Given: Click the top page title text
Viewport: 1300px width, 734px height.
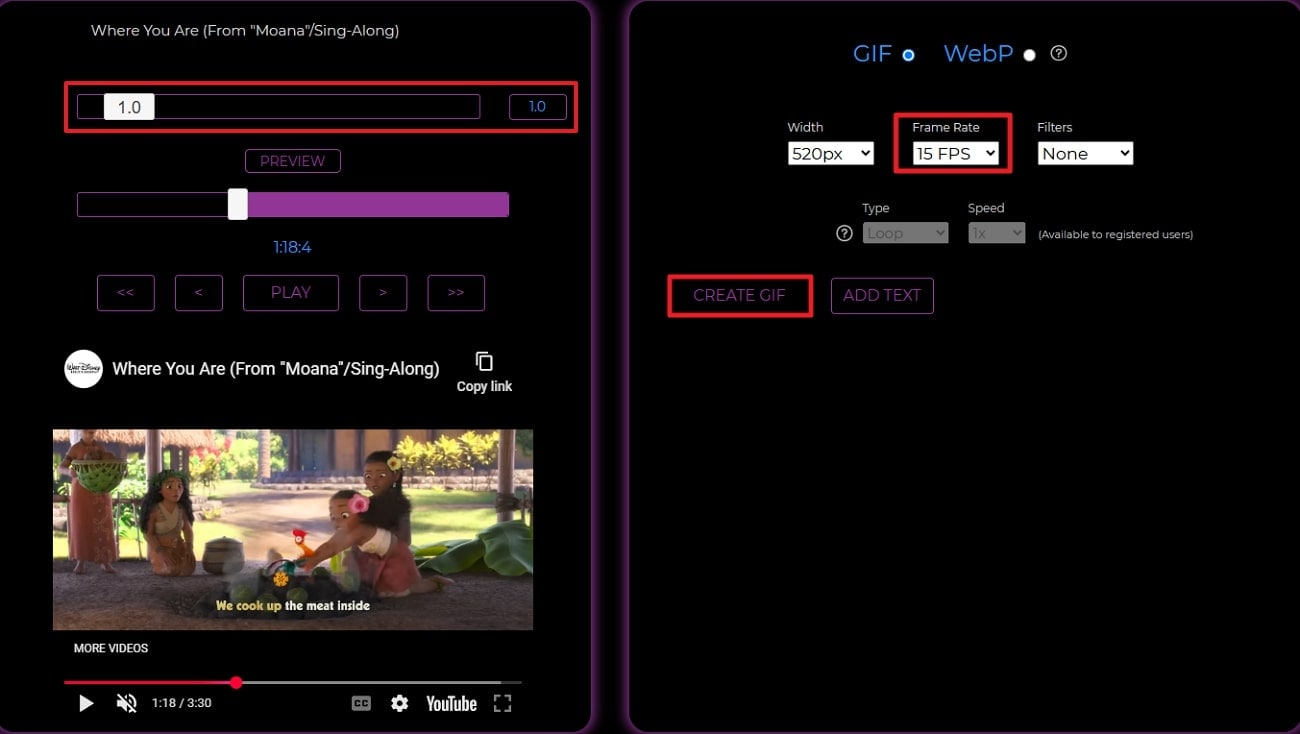Looking at the screenshot, I should point(245,31).
